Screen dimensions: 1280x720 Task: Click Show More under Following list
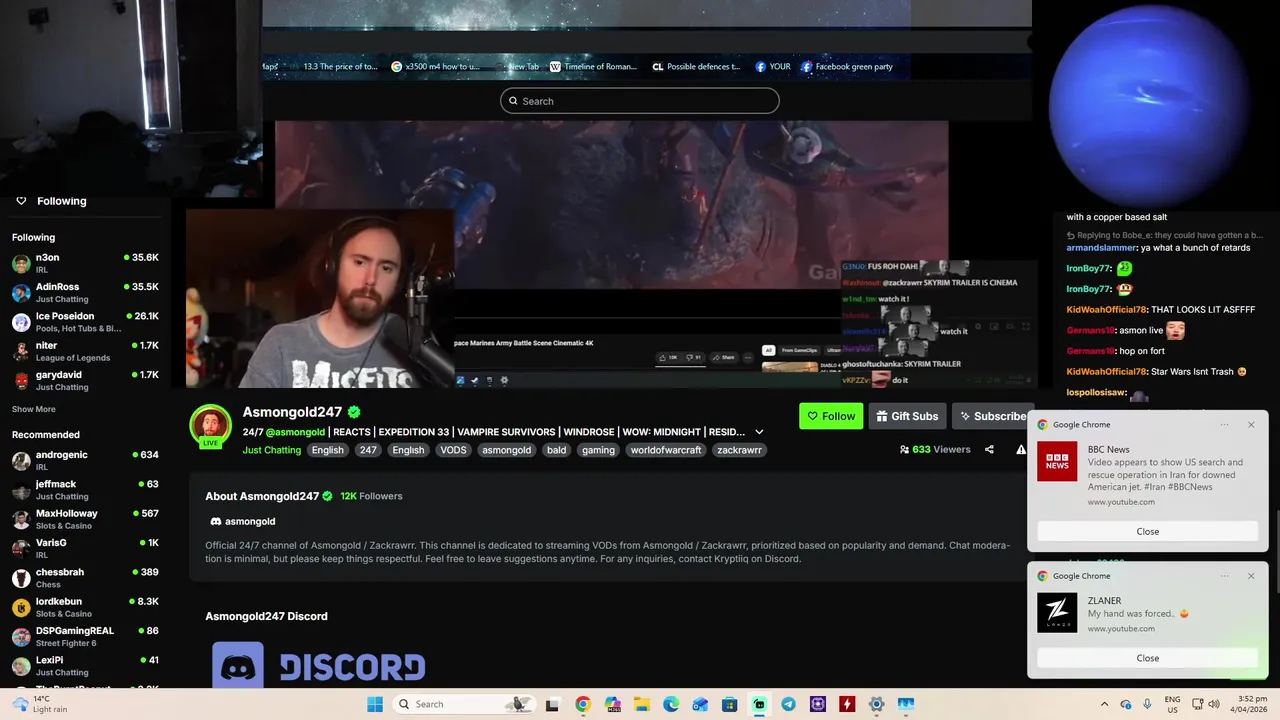coord(34,409)
